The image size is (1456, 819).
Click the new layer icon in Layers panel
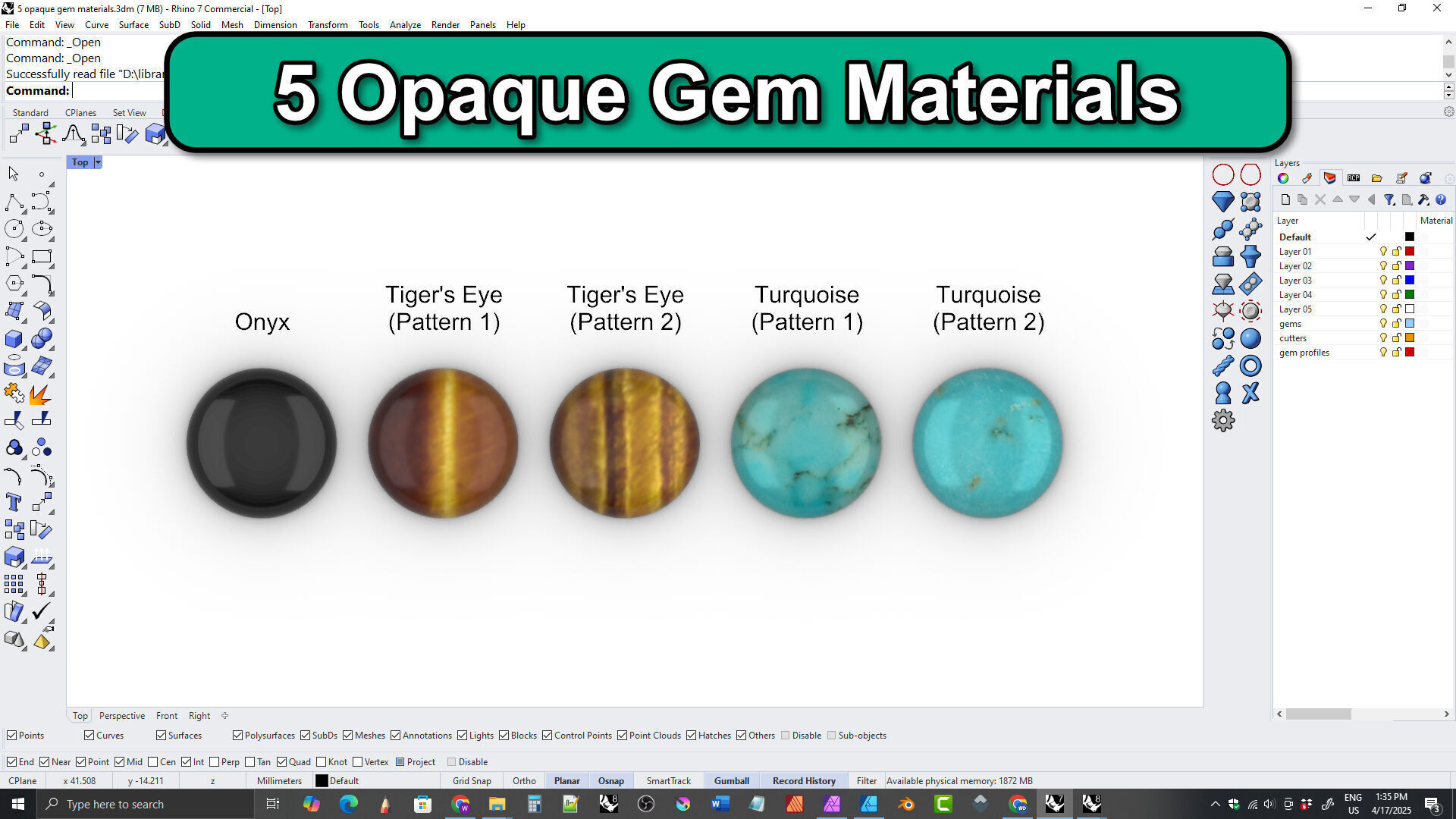(x=1285, y=200)
